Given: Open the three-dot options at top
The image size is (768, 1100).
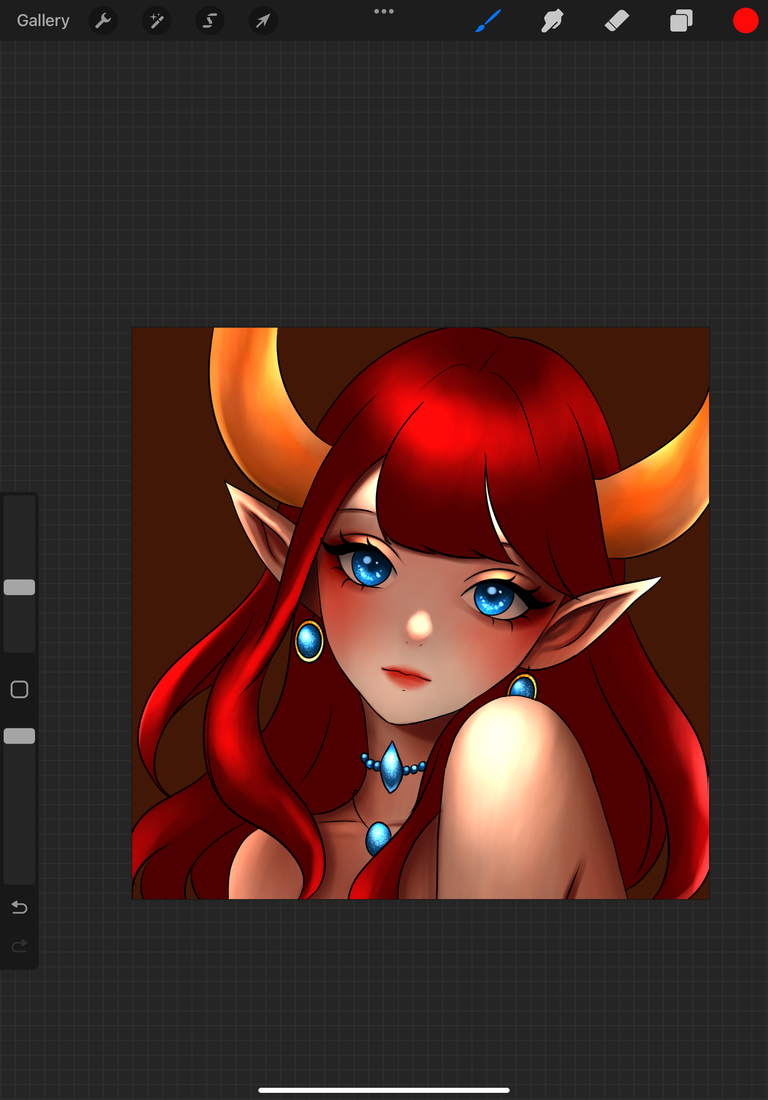Looking at the screenshot, I should tap(384, 11).
